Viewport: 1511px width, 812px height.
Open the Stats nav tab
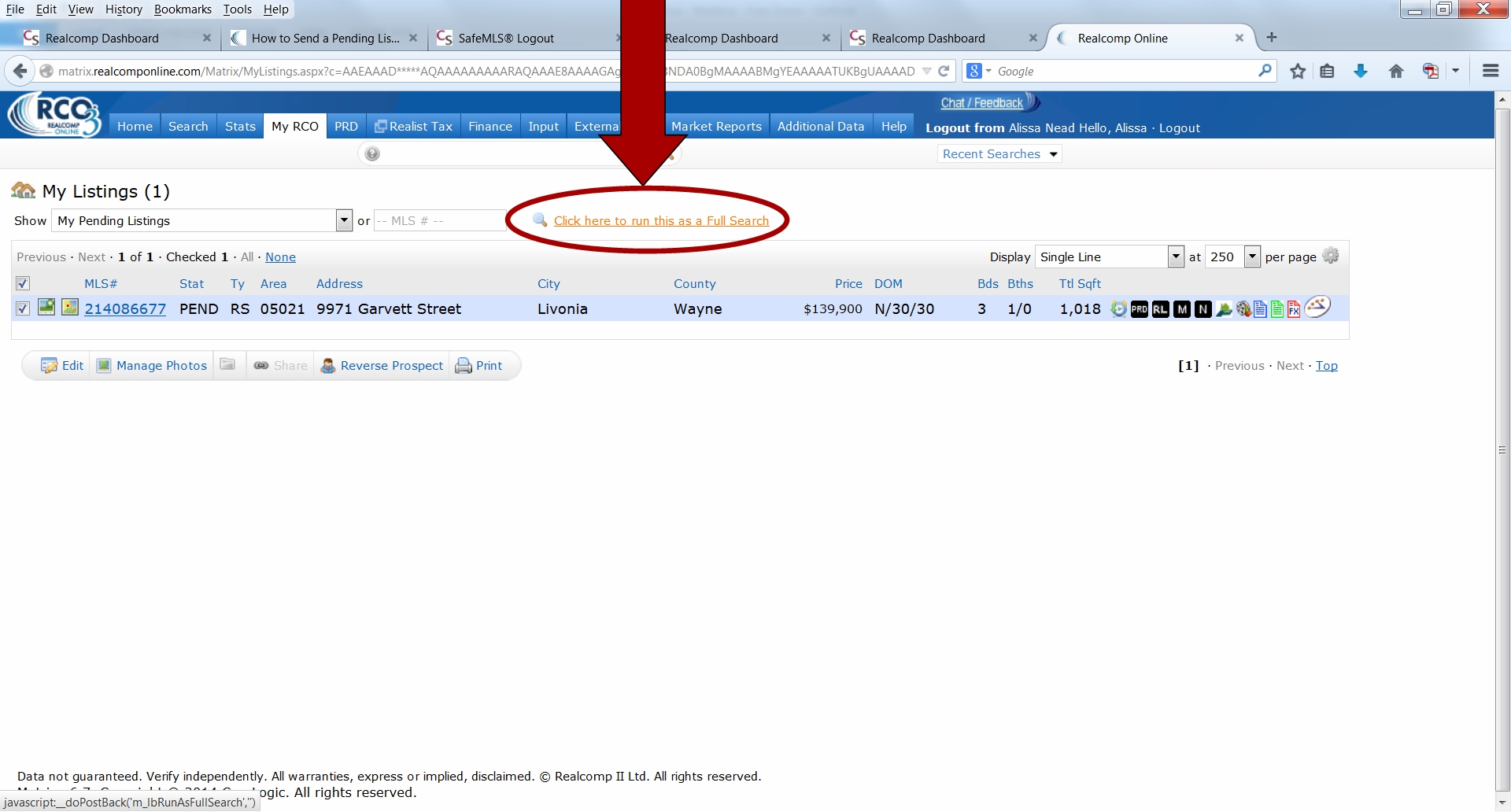tap(240, 126)
